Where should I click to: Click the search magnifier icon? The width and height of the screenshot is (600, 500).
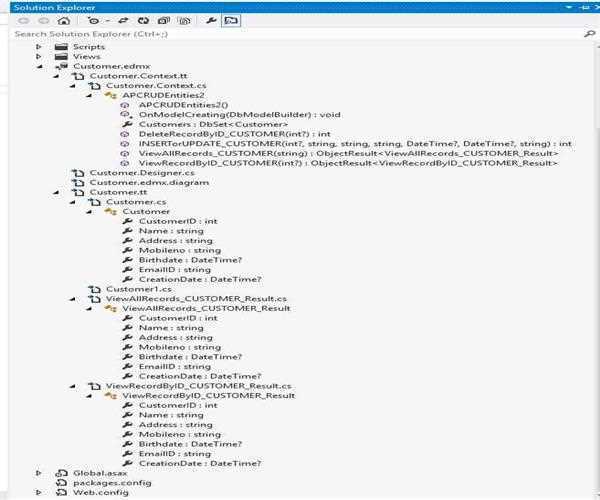tap(588, 33)
